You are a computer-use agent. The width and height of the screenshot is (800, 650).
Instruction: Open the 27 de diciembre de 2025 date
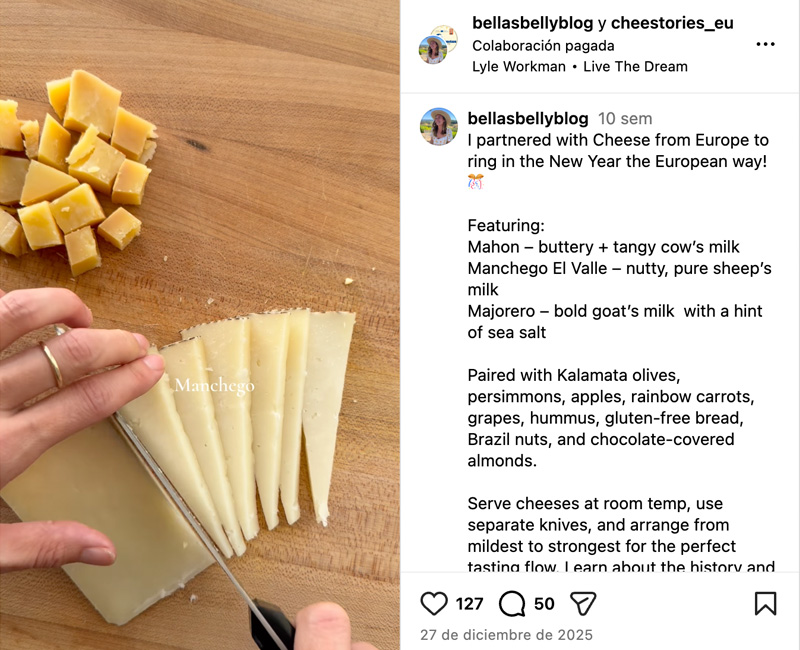506,635
